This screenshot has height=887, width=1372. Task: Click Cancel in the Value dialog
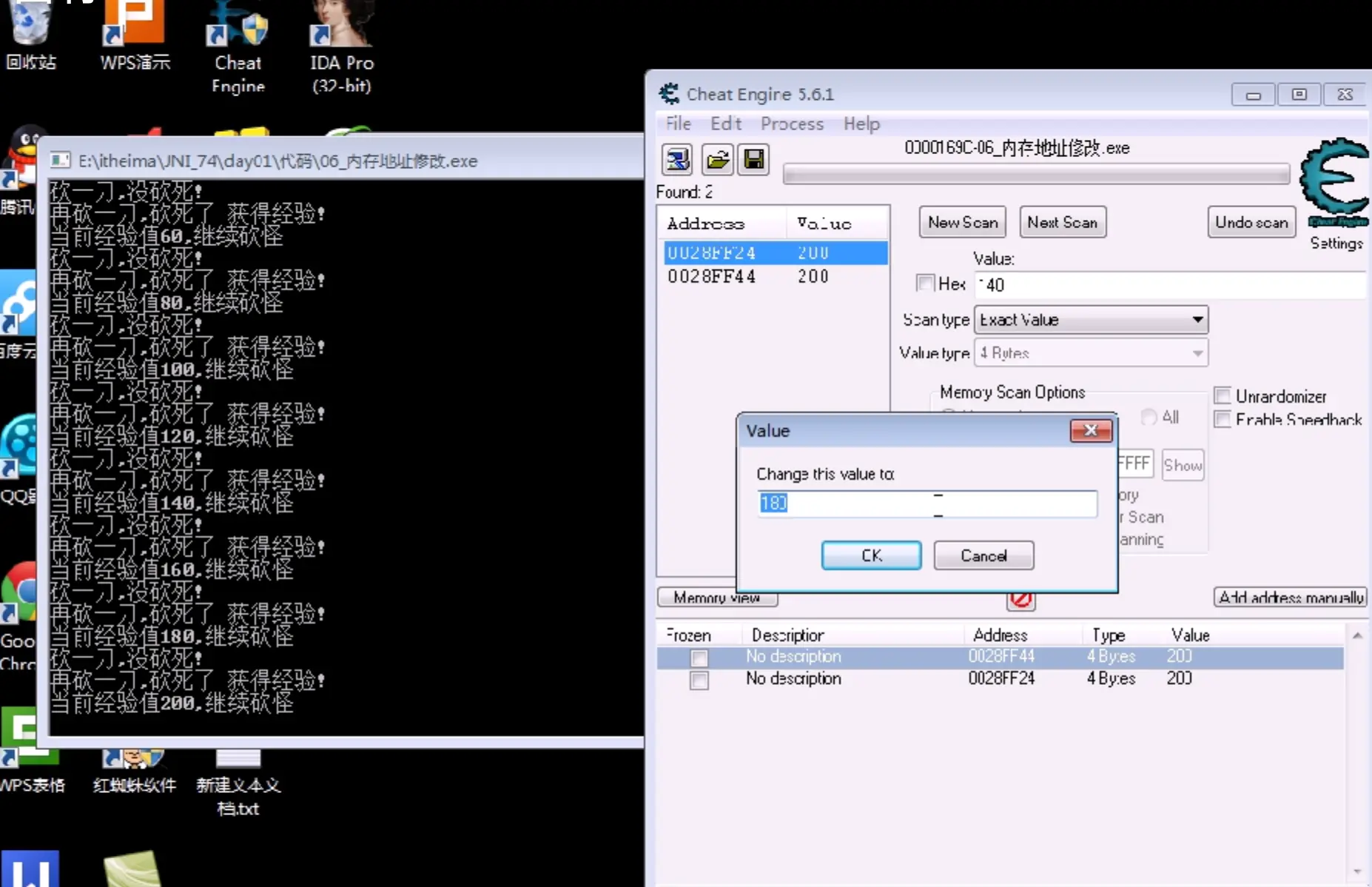tap(983, 555)
